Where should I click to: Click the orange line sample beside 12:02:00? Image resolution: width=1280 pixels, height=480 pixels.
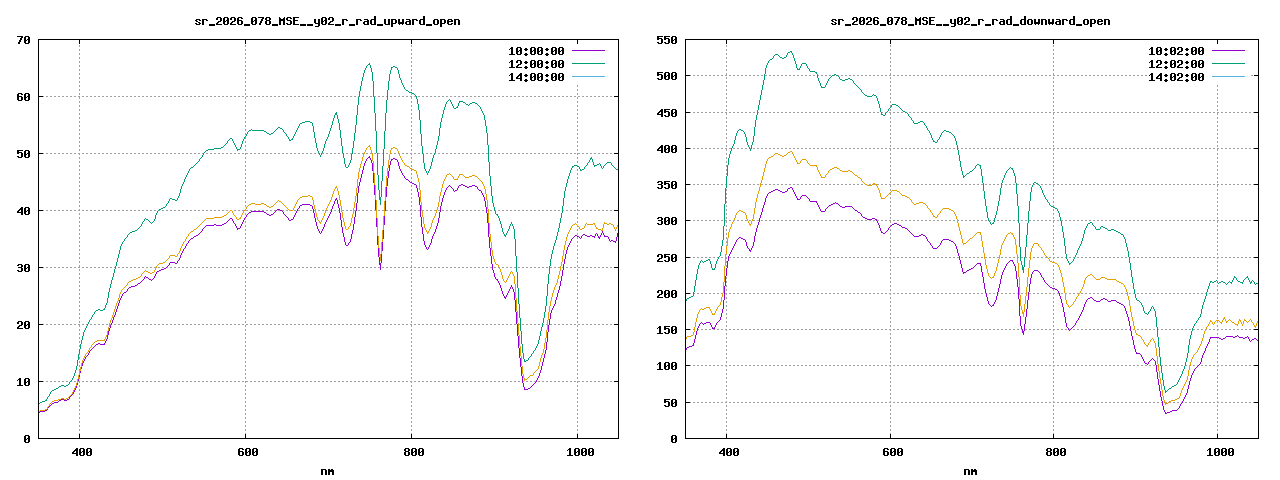pyautogui.click(x=1229, y=64)
